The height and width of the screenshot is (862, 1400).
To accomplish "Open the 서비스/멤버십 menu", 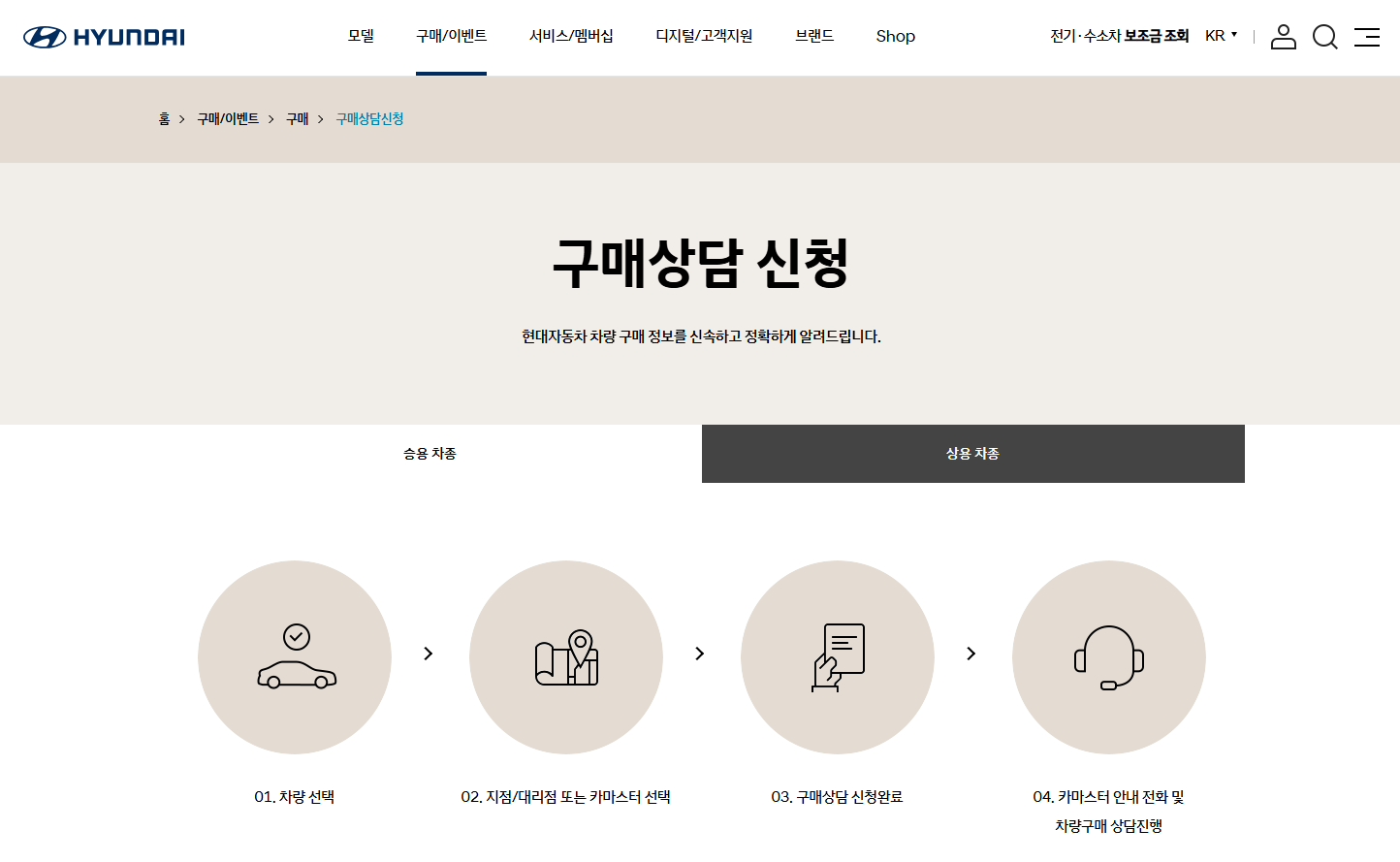I will click(572, 36).
